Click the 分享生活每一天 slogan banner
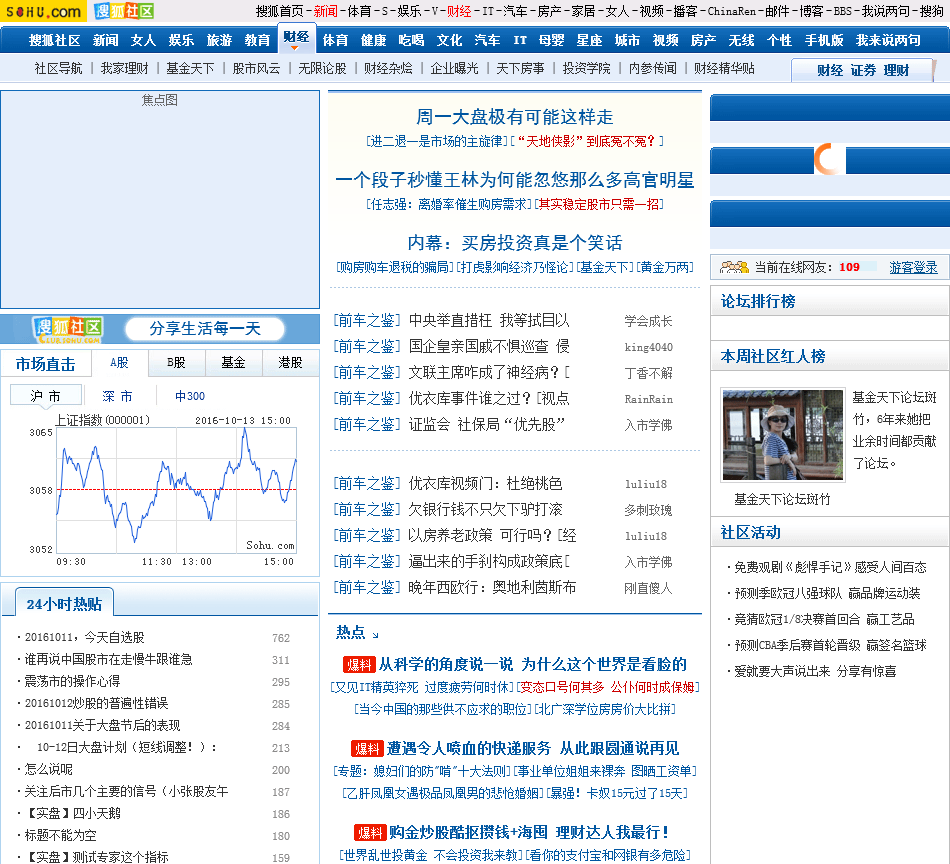 205,329
